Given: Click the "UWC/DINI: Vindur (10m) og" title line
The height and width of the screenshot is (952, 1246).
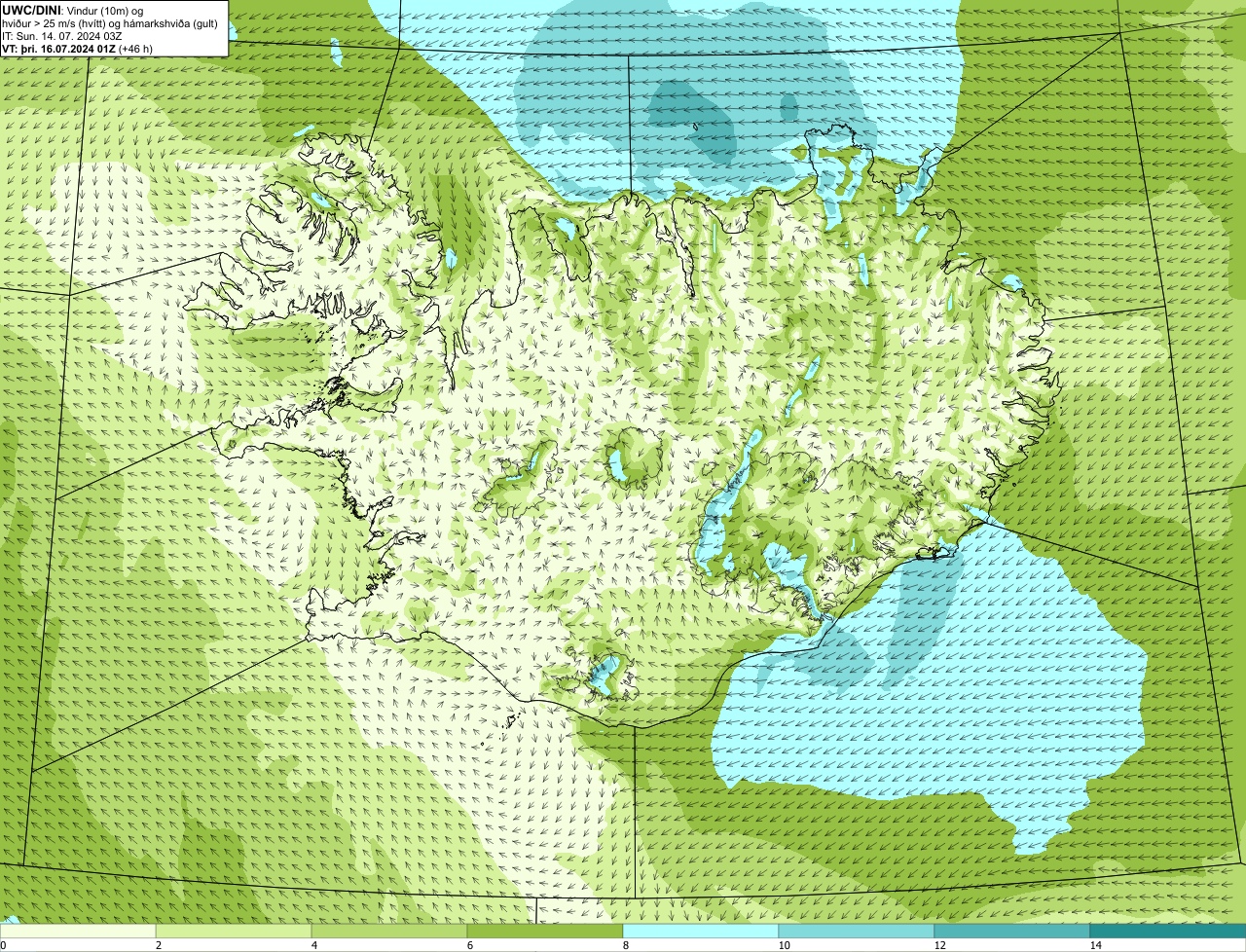Looking at the screenshot, I should (x=73, y=10).
